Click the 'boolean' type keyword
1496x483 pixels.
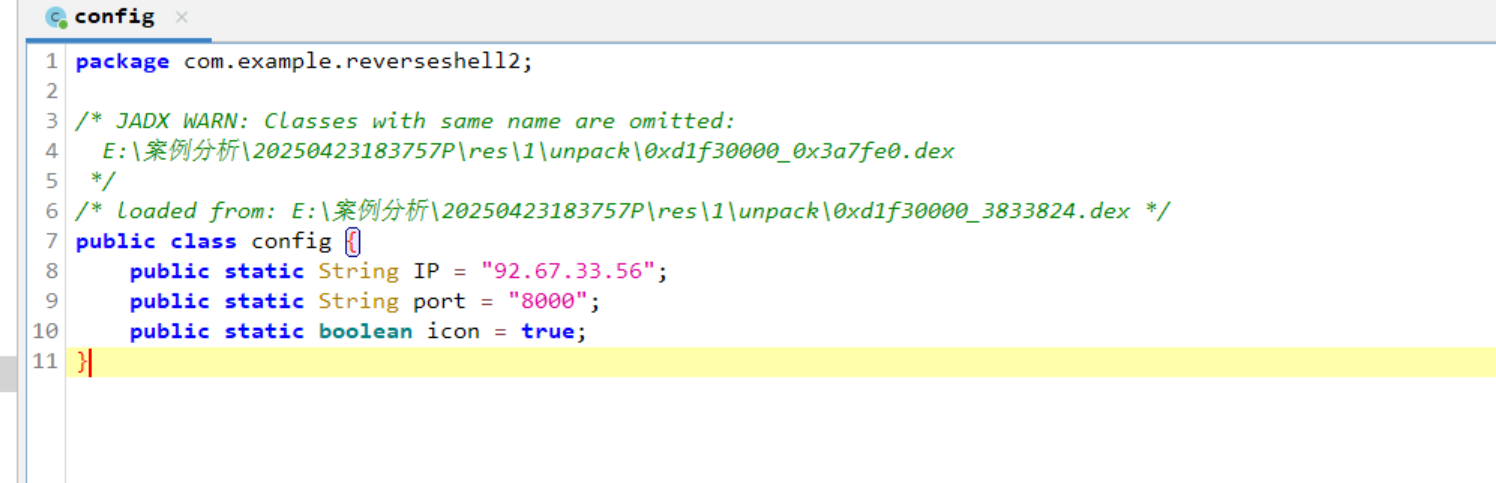(x=365, y=331)
